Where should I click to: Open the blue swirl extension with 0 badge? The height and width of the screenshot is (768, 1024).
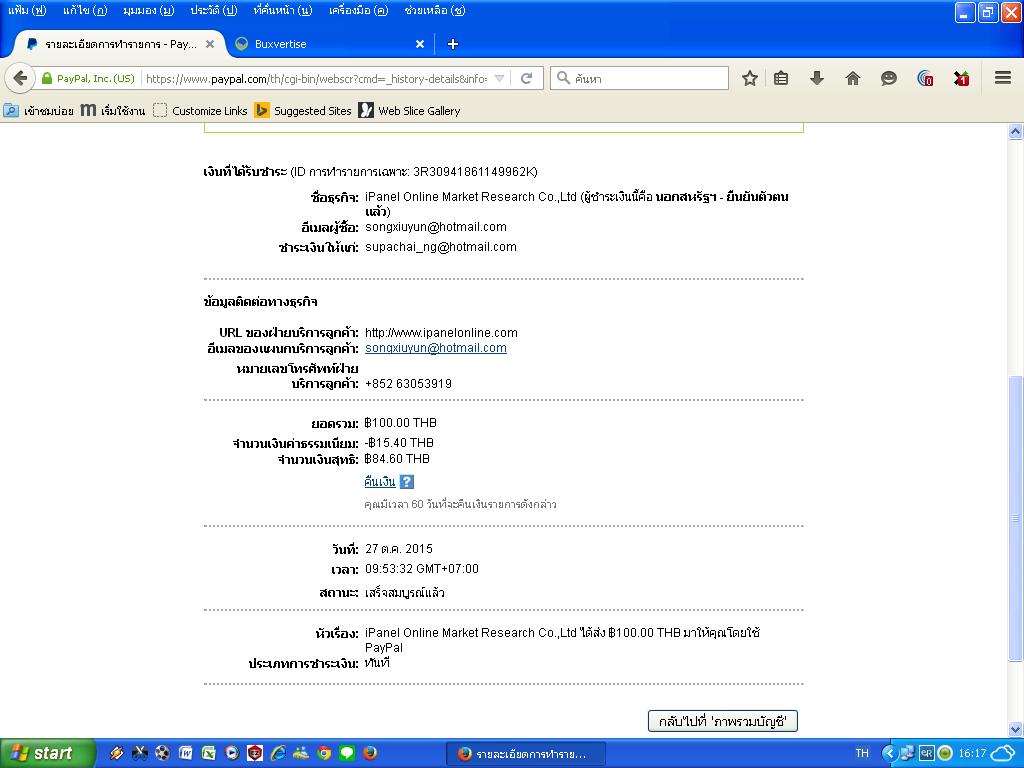tap(925, 78)
